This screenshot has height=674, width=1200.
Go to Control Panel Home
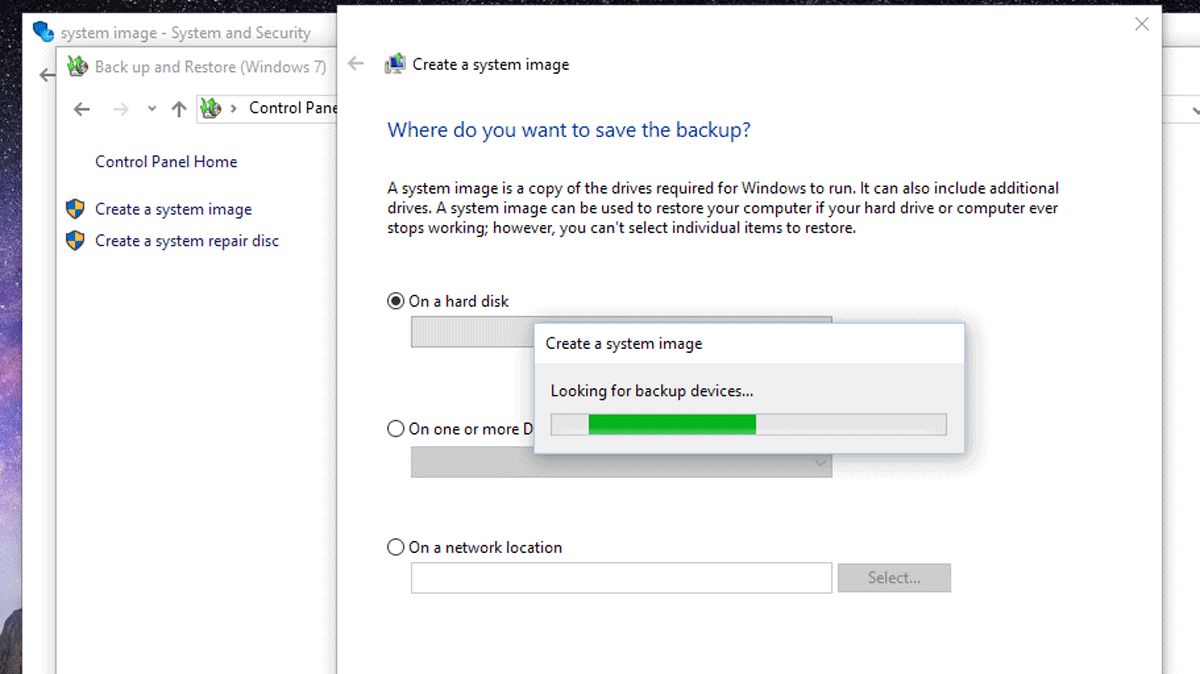click(x=166, y=161)
